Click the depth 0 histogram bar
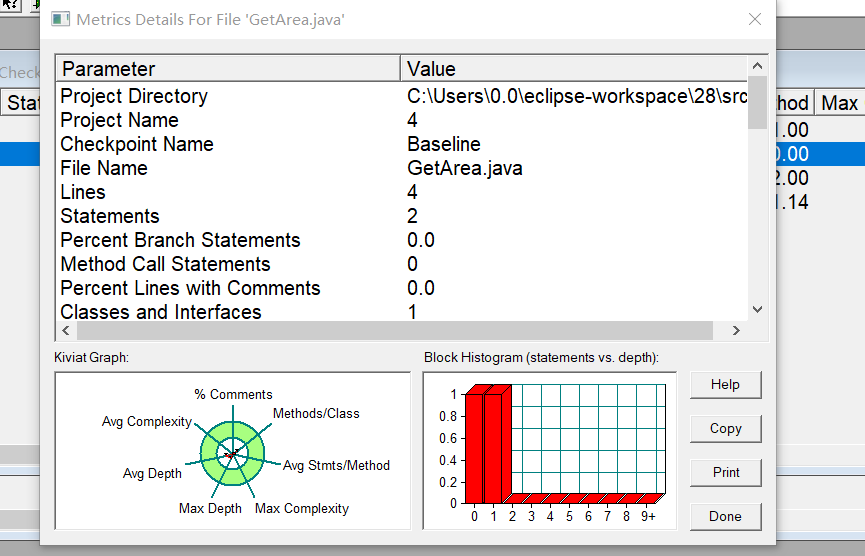 [x=474, y=448]
